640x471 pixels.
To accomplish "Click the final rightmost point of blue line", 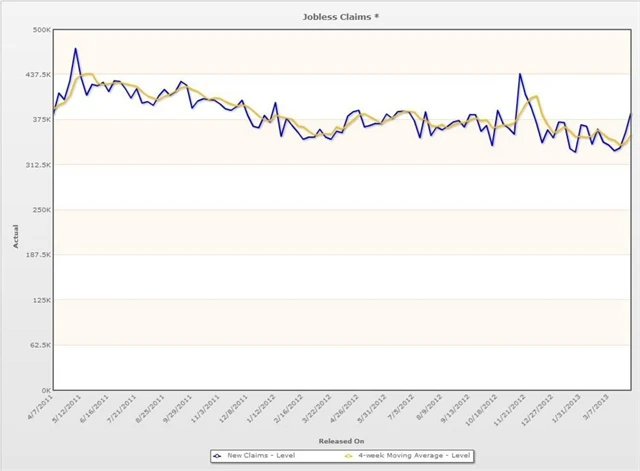I will [631, 114].
